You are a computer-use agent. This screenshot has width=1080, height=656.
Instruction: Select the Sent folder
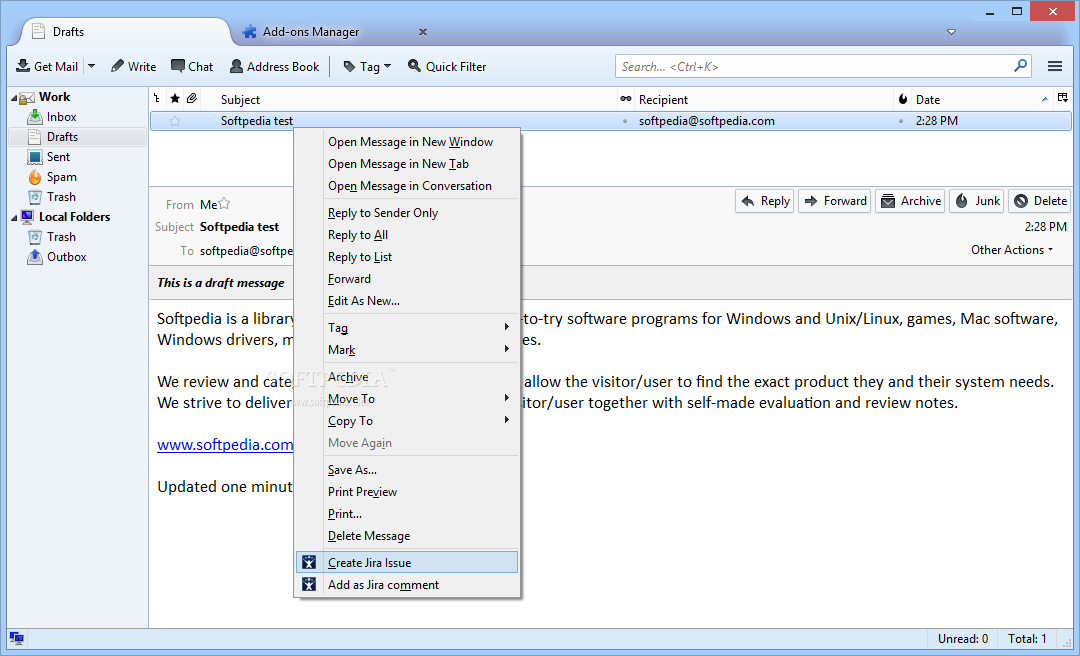(x=59, y=157)
